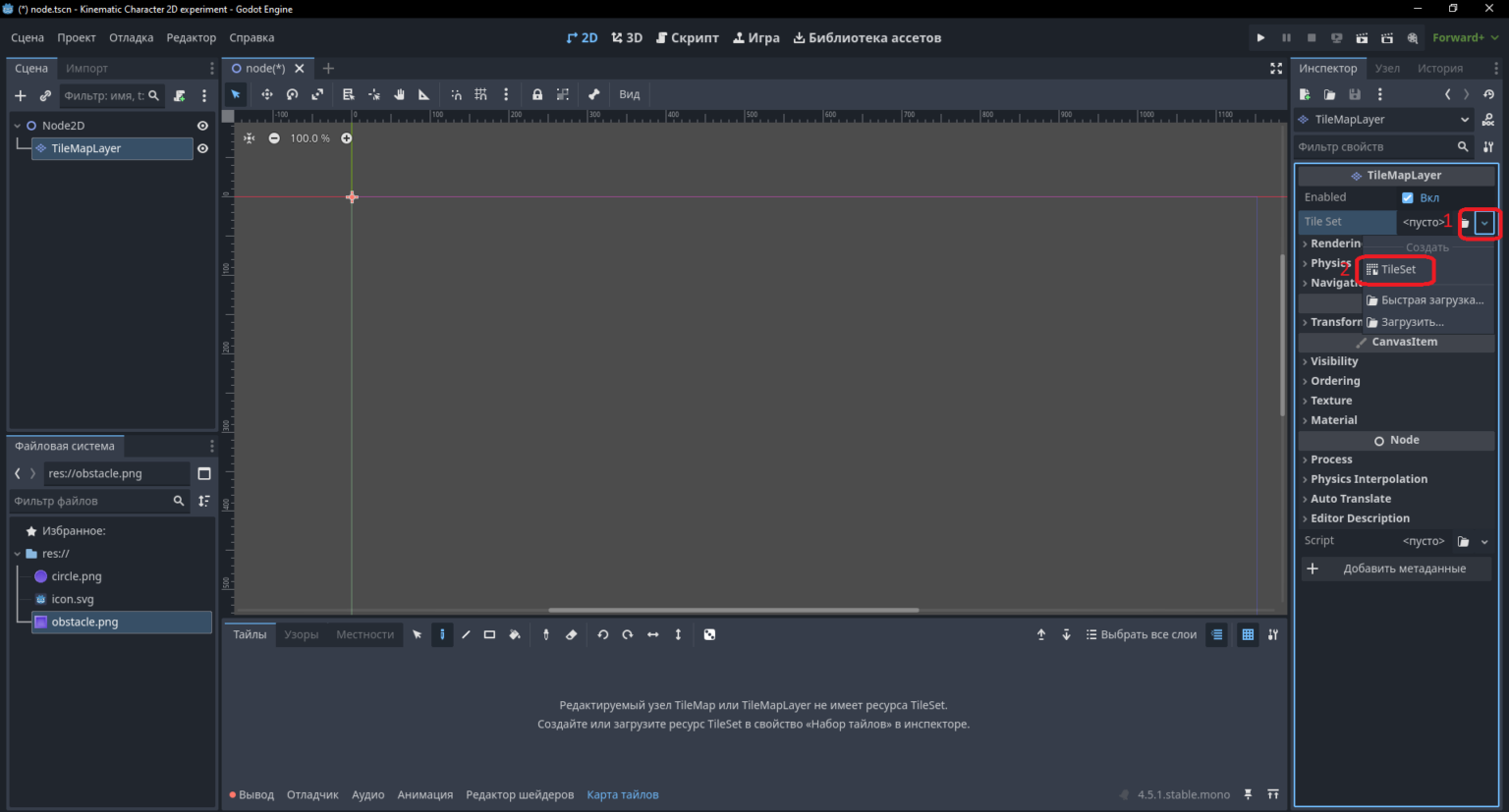Open the Вид view menu button

point(630,94)
